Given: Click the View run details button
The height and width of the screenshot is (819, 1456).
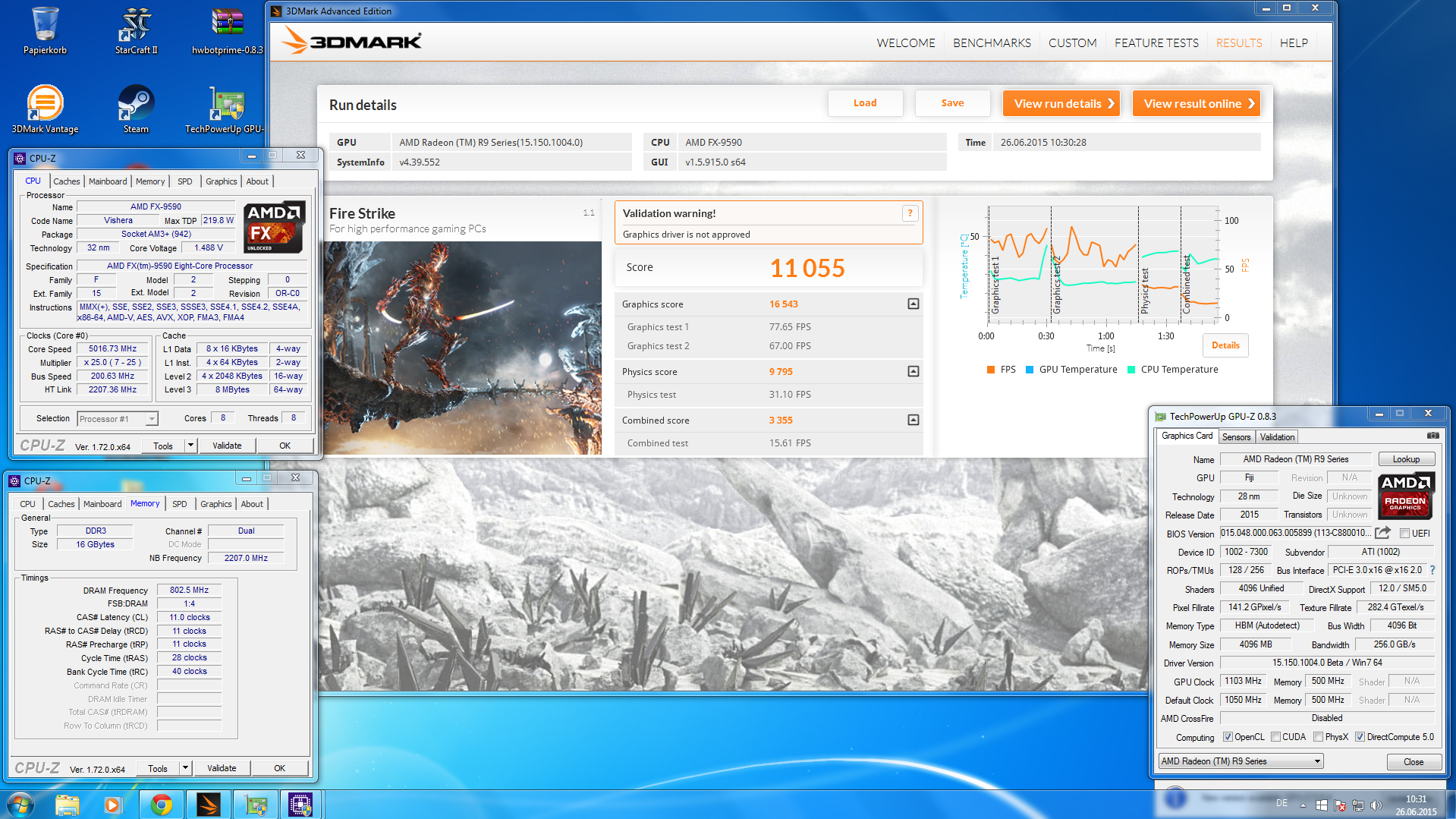Looking at the screenshot, I should pyautogui.click(x=1061, y=103).
